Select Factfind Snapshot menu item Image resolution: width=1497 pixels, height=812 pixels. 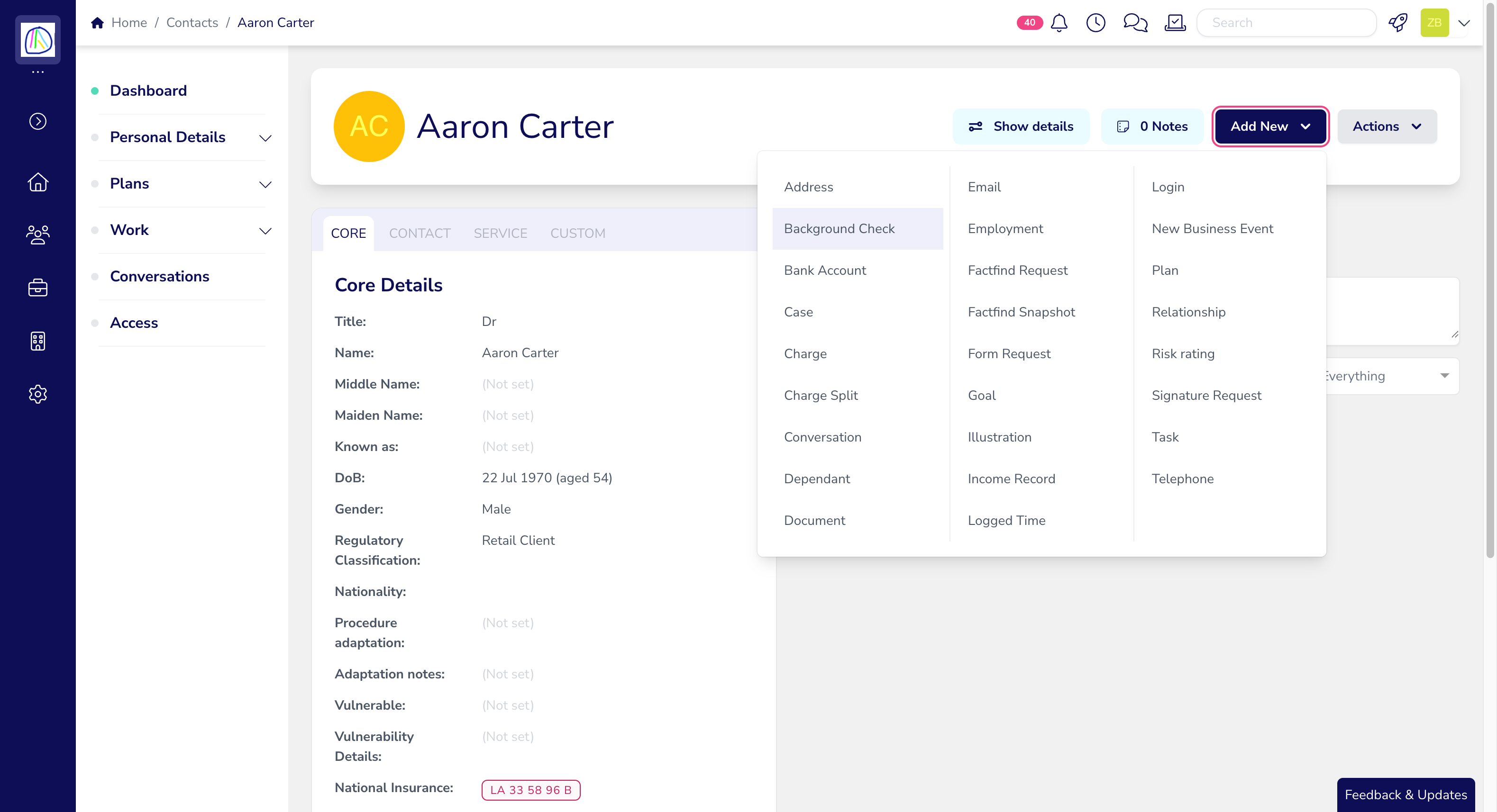[1041, 312]
